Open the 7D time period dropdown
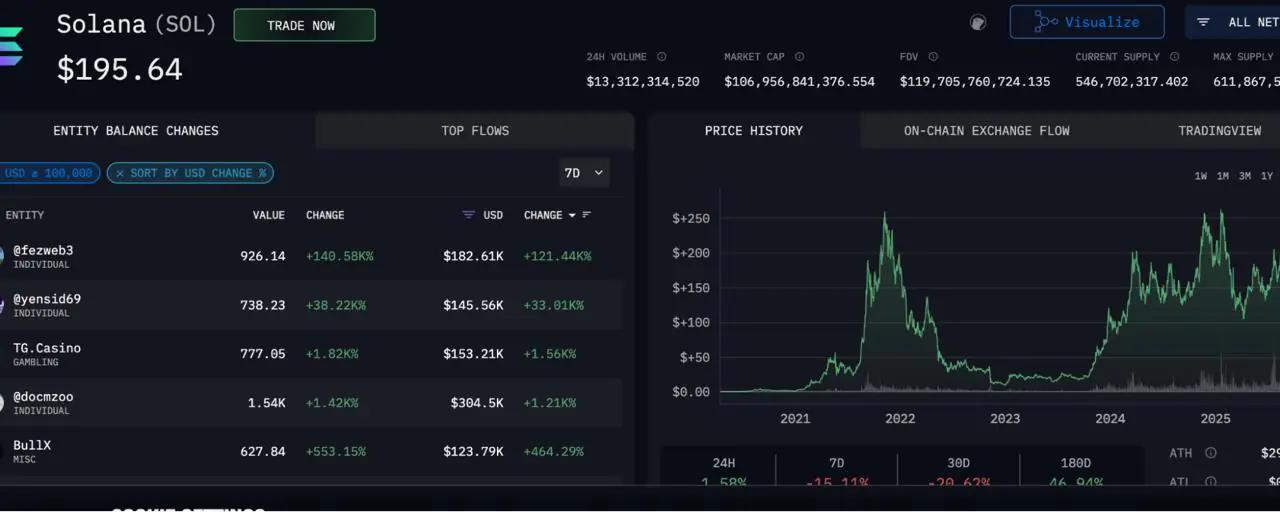Viewport: 1280px width, 512px height. pyautogui.click(x=584, y=173)
